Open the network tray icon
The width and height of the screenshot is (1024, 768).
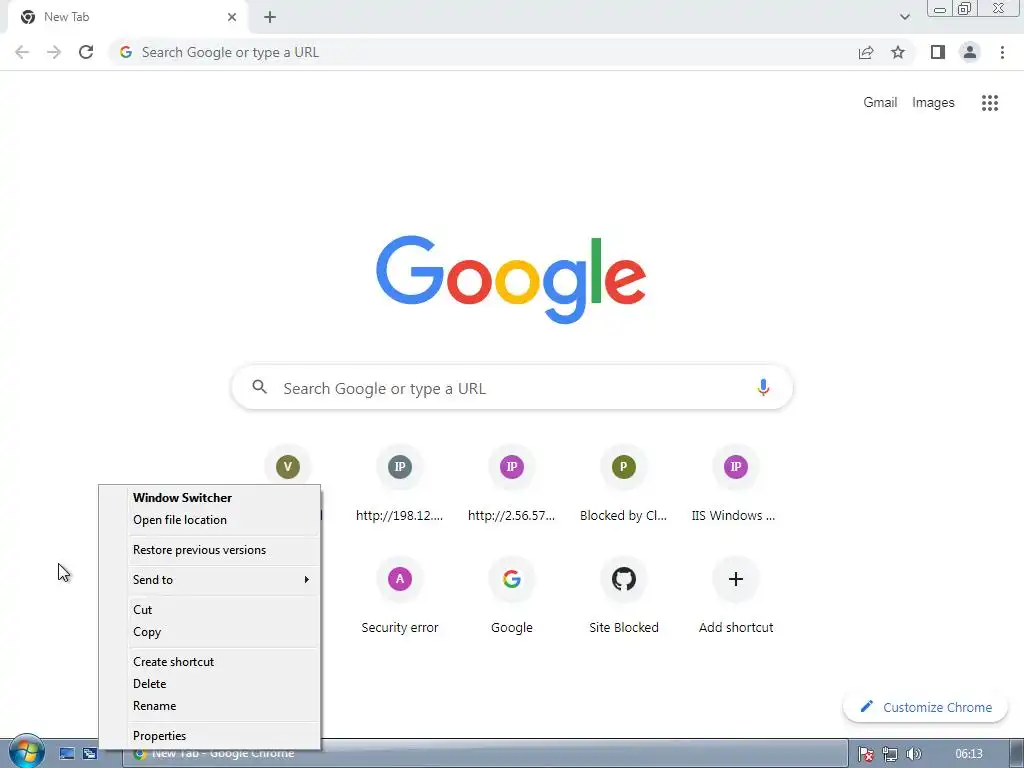(889, 754)
